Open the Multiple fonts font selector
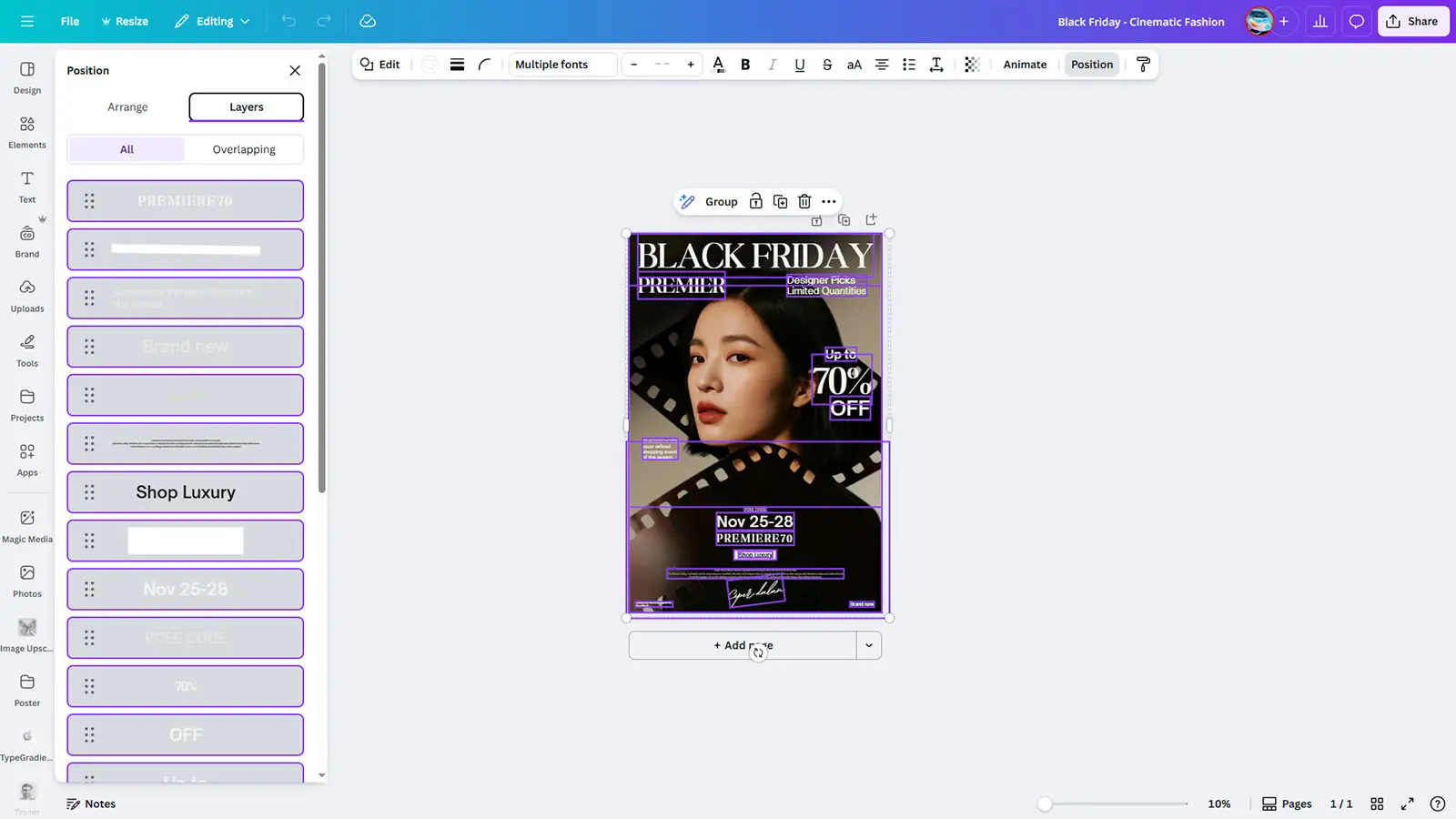 563,65
